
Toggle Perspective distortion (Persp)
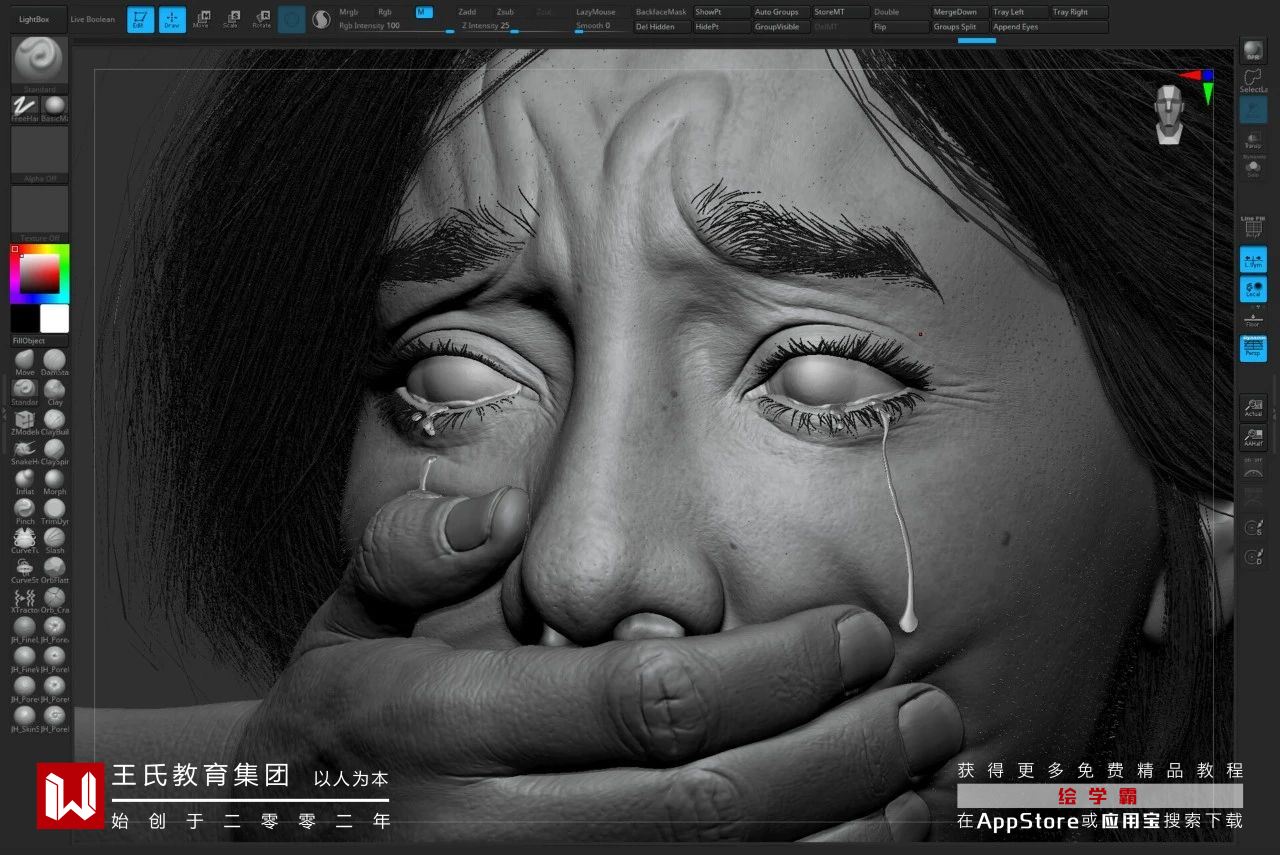pyautogui.click(x=1253, y=348)
